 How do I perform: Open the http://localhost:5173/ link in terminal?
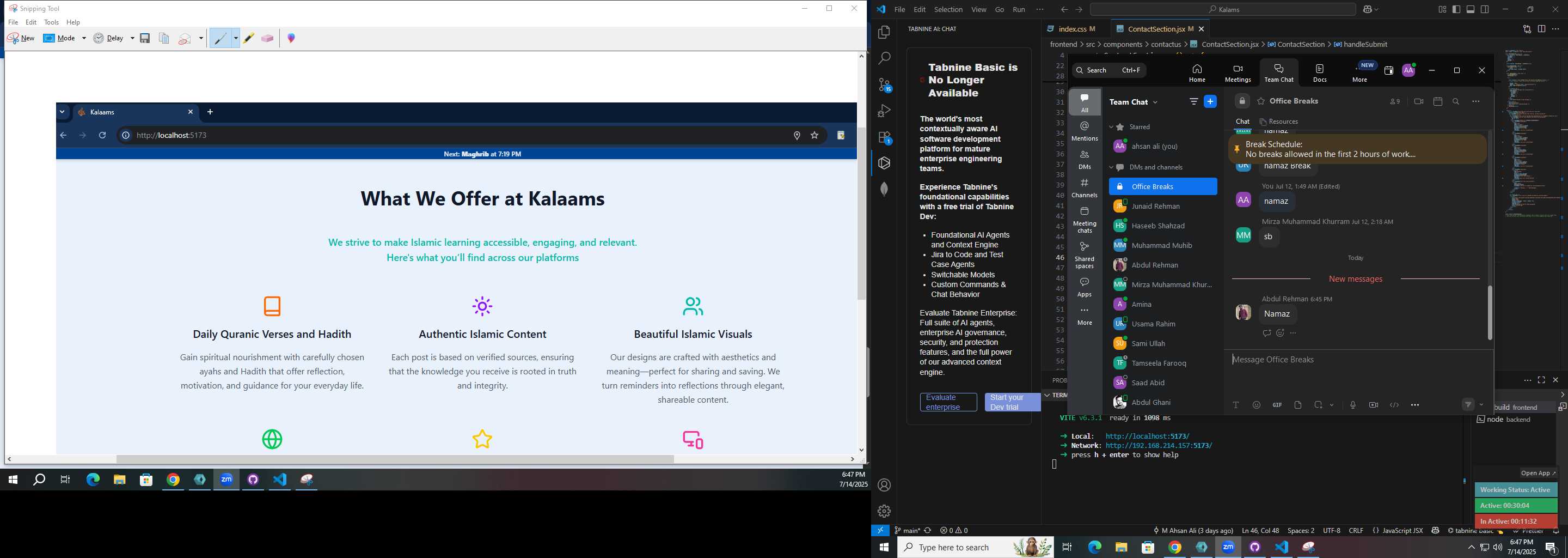(x=1147, y=436)
